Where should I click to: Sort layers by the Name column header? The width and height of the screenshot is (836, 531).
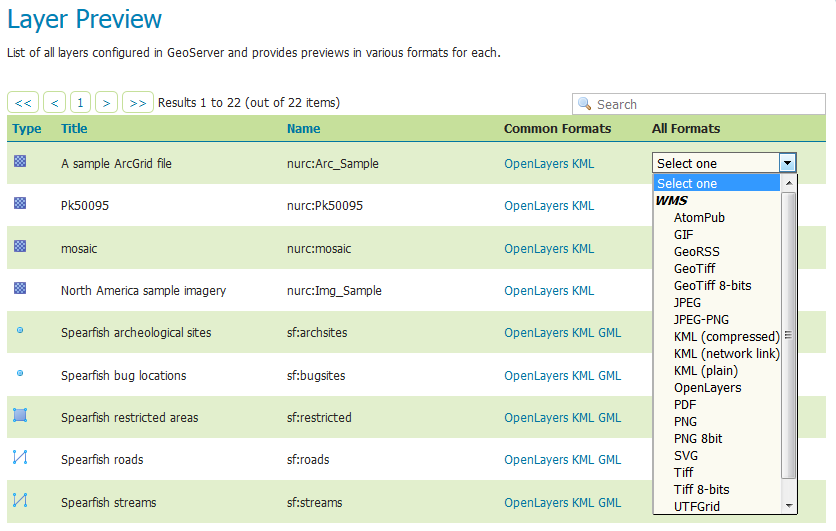(303, 128)
